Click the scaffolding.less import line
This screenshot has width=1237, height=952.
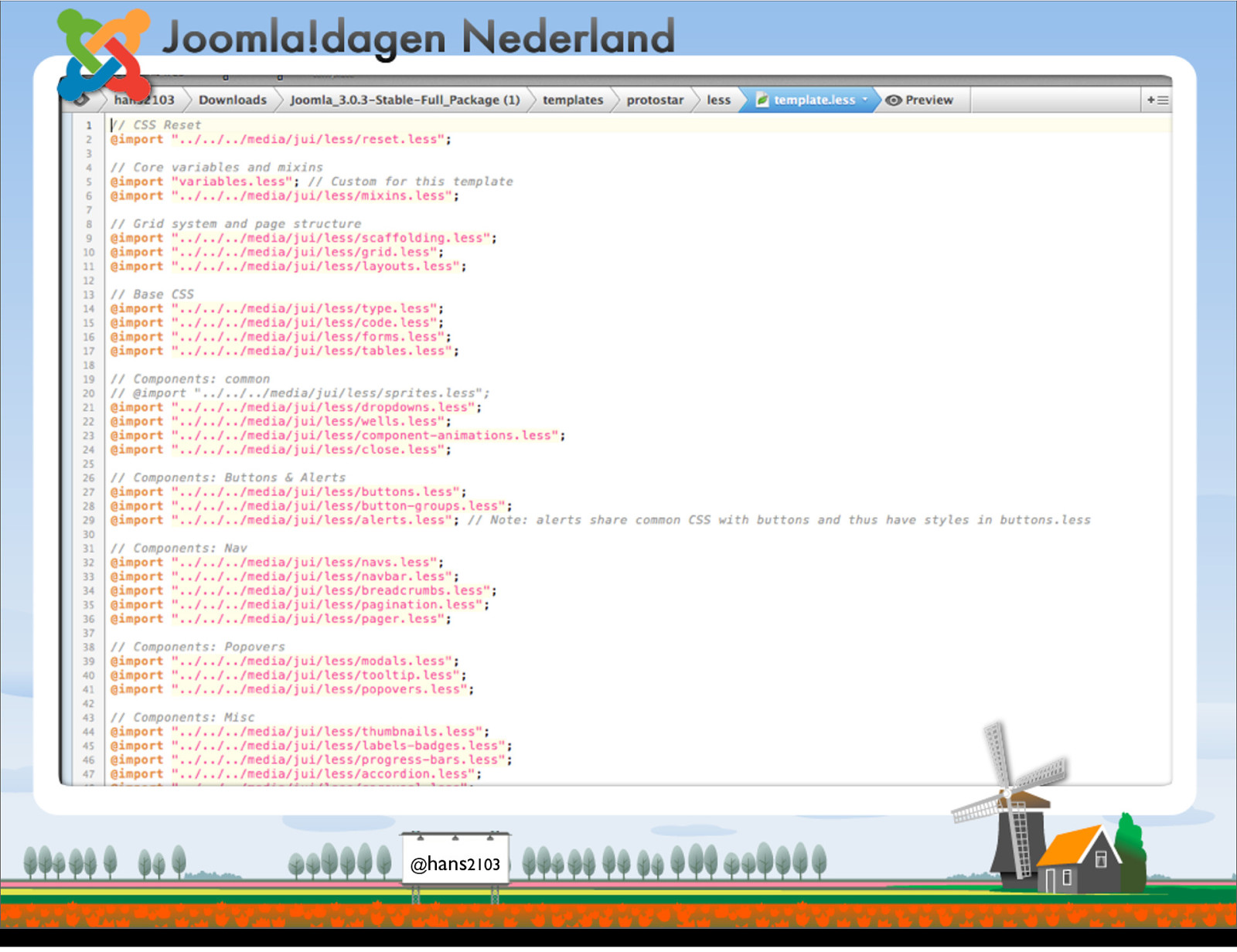pyautogui.click(x=304, y=238)
